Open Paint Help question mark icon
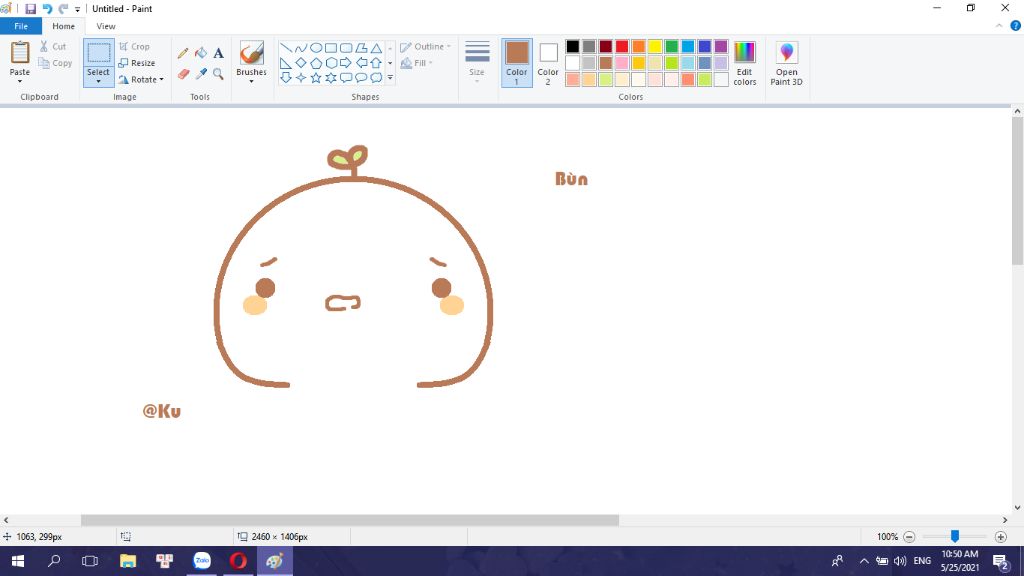This screenshot has width=1024, height=576. 1016,26
